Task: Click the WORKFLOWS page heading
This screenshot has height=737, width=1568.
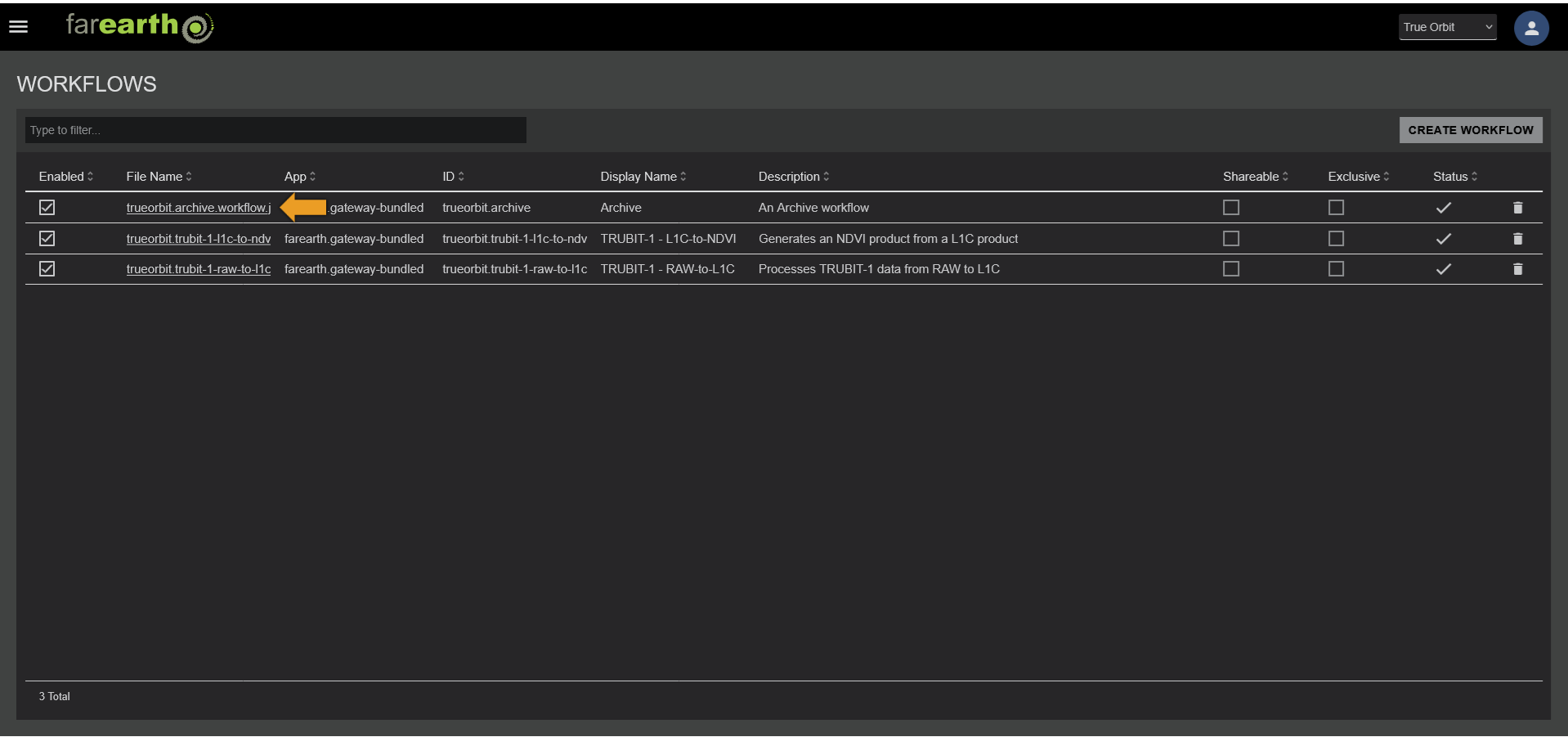Action: click(x=87, y=84)
